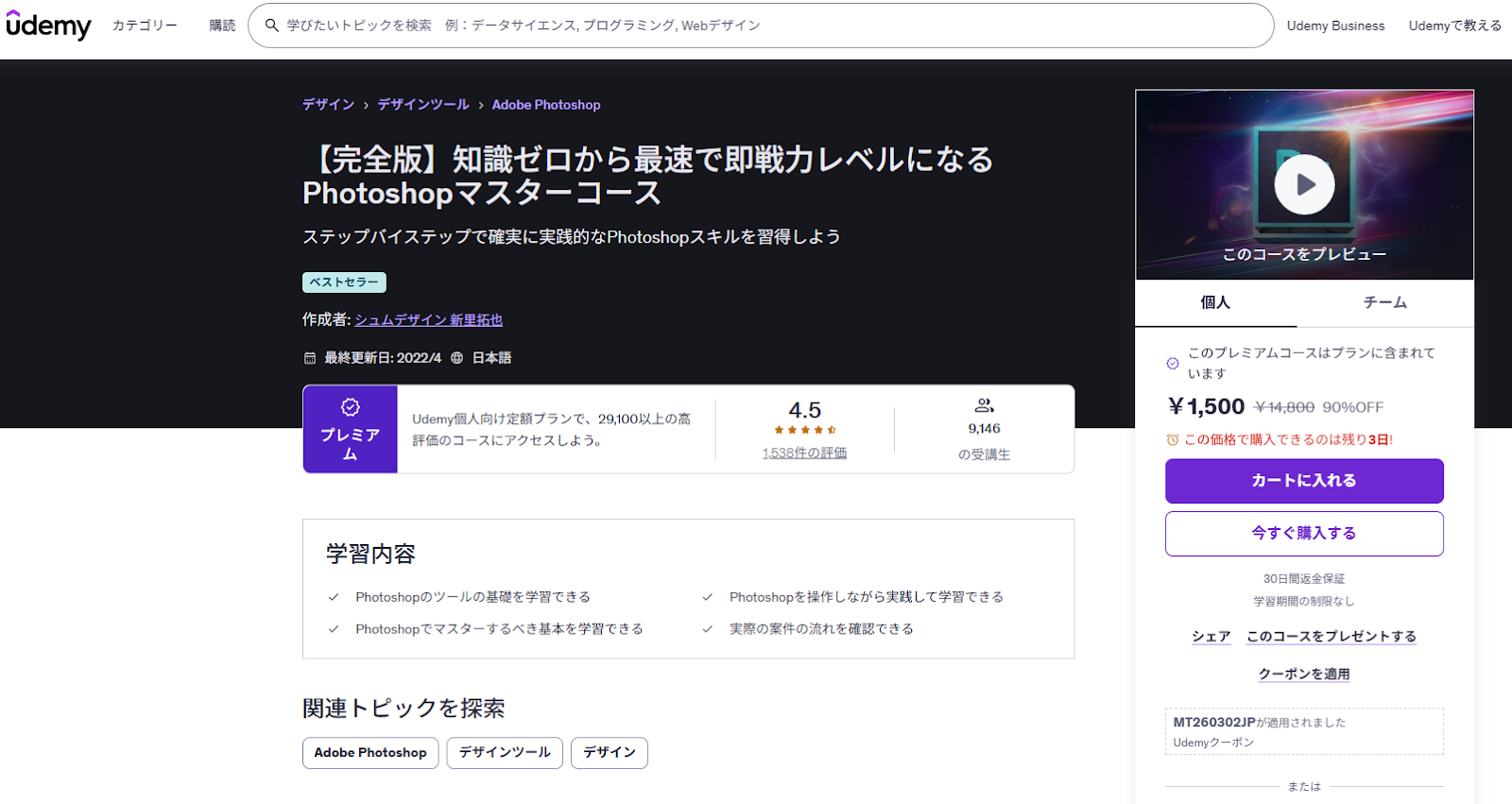This screenshot has height=804, width=1512.
Task: Click the 学習期間の制限なし text
Action: coord(1304,602)
